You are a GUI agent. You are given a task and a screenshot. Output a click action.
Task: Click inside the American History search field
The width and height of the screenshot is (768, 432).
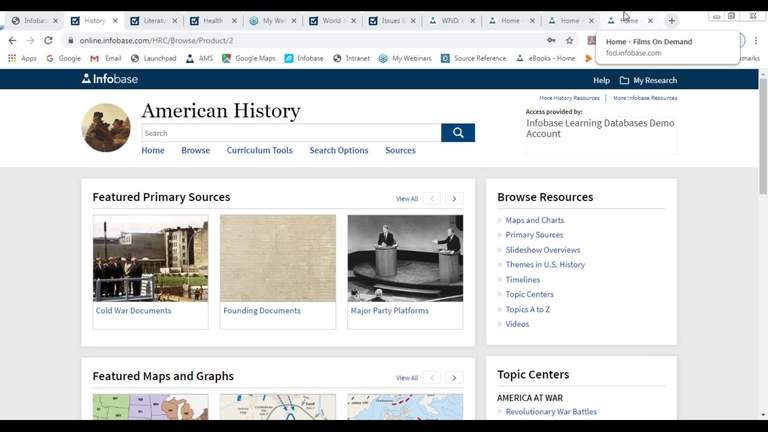point(290,133)
